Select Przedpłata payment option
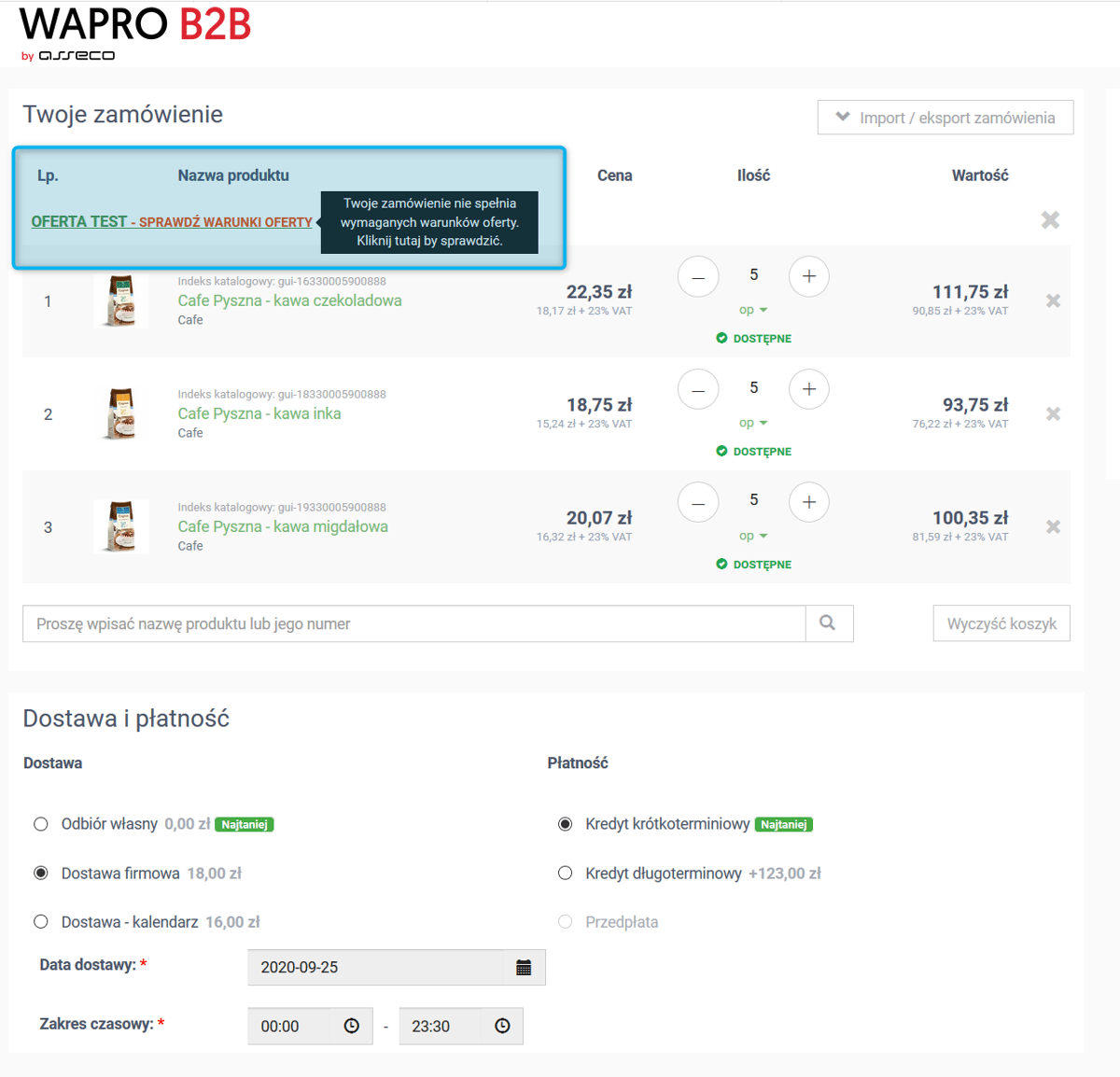 pyautogui.click(x=565, y=921)
